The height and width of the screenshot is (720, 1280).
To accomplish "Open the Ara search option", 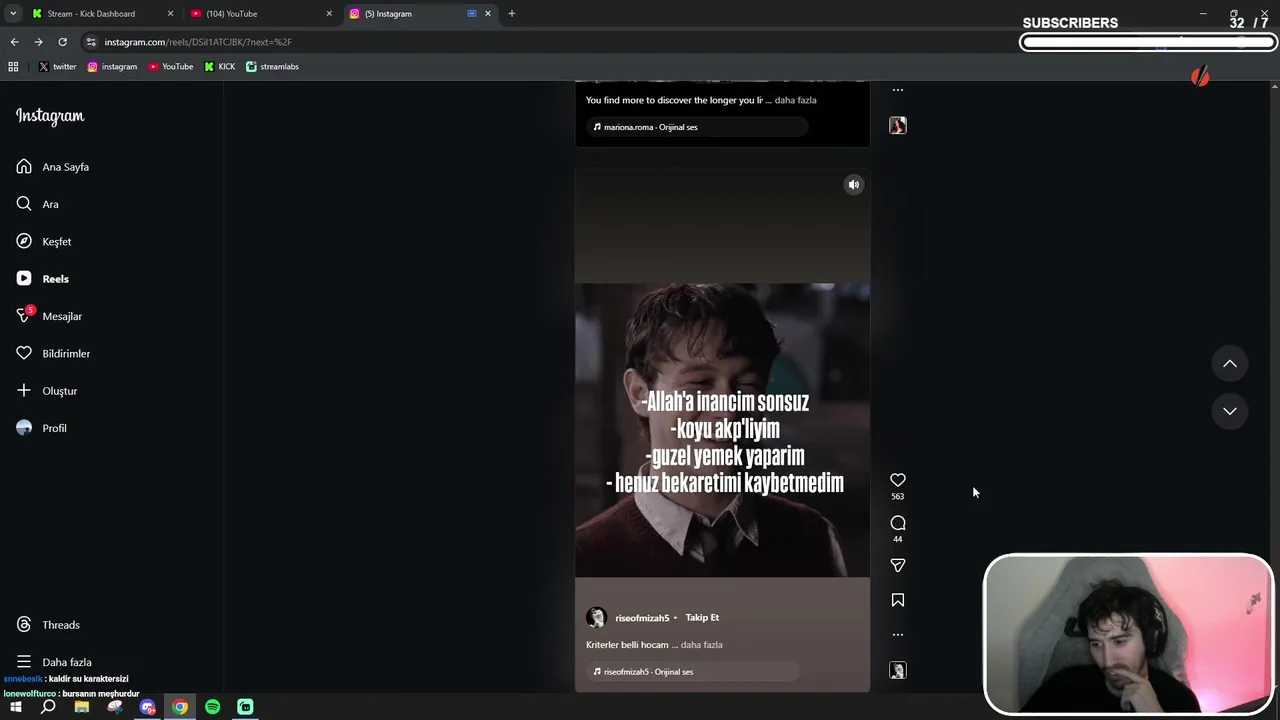I will click(x=38, y=204).
